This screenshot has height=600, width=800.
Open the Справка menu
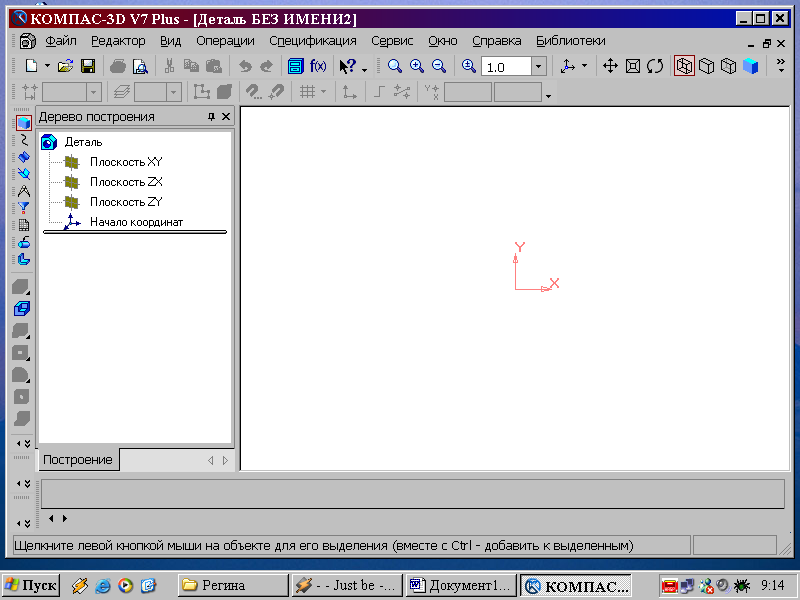tap(496, 41)
